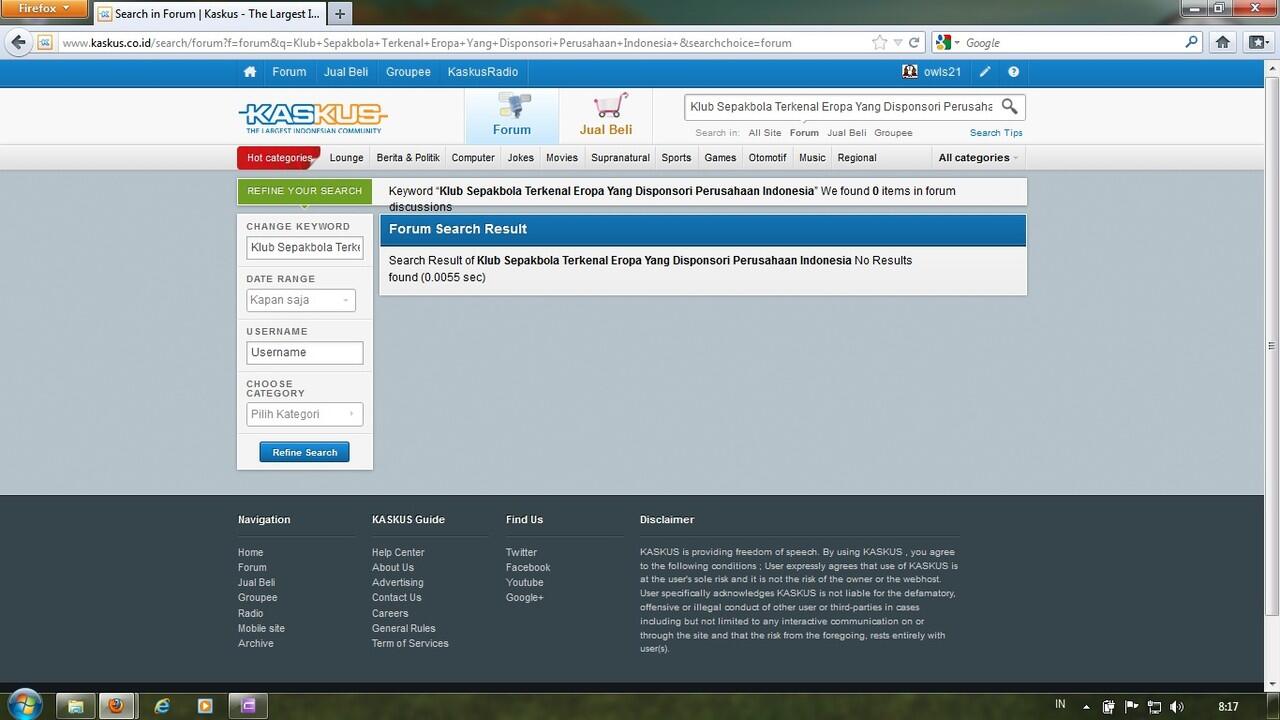Image resolution: width=1280 pixels, height=720 pixels.
Task: Click the pencil edit icon beside owls21
Action: [985, 72]
